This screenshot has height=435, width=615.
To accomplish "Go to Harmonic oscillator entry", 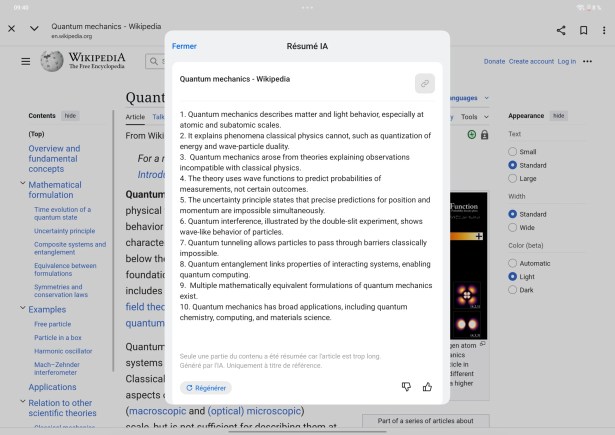I will click(63, 351).
